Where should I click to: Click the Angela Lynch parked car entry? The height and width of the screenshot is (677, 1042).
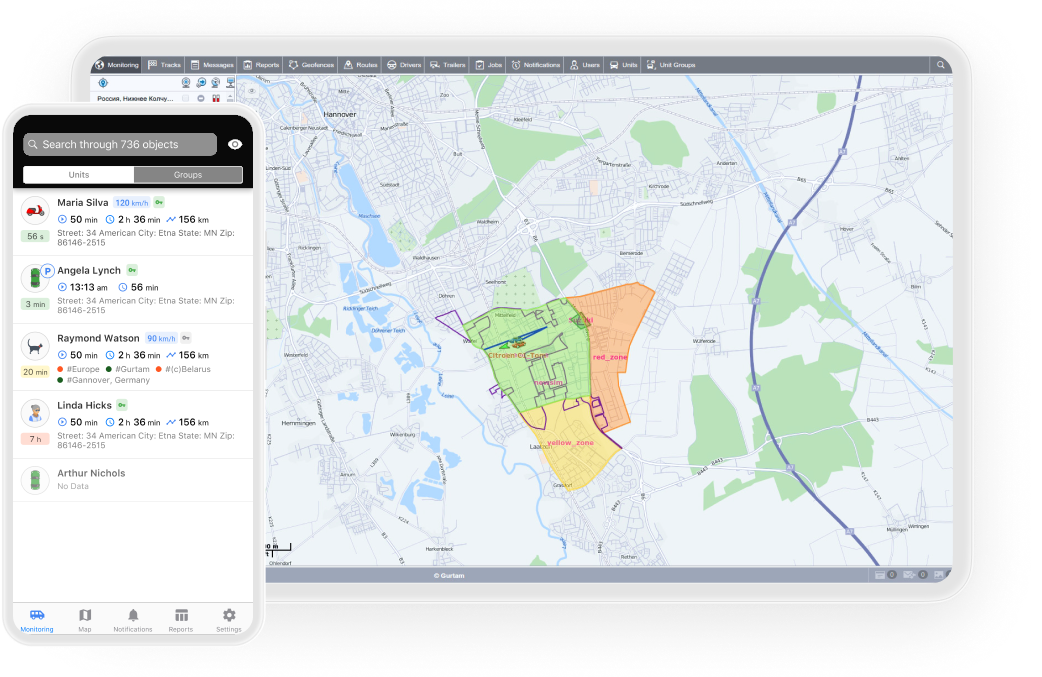point(89,270)
